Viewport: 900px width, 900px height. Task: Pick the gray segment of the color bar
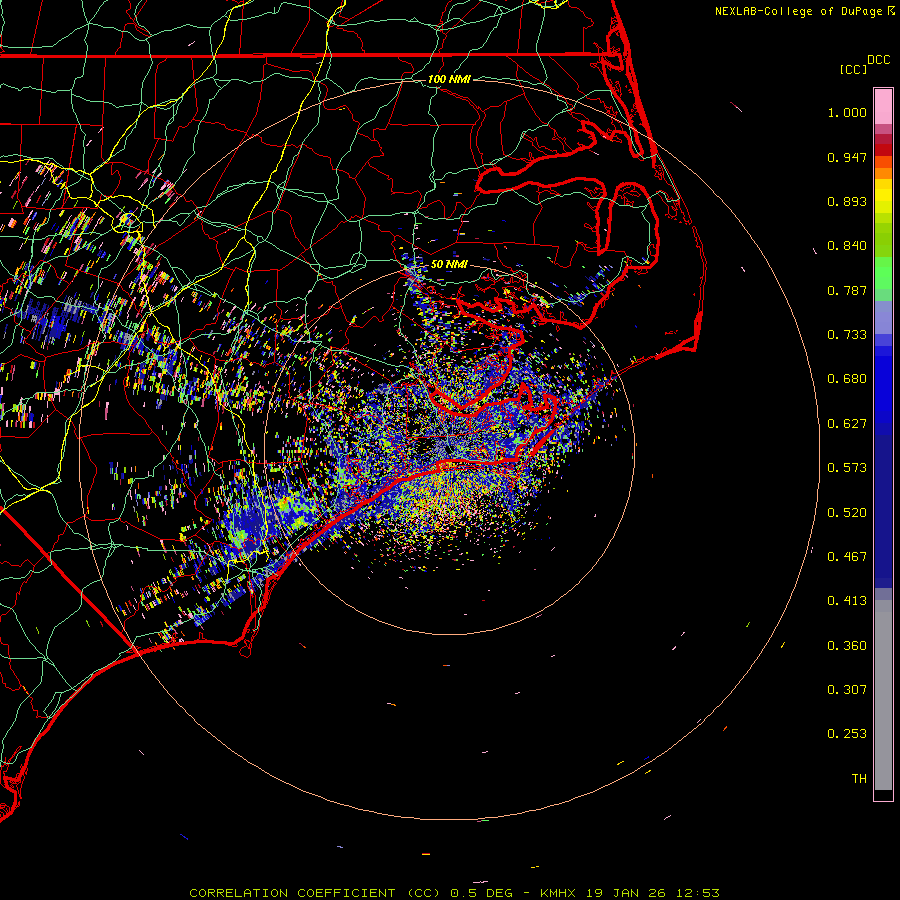(x=883, y=695)
